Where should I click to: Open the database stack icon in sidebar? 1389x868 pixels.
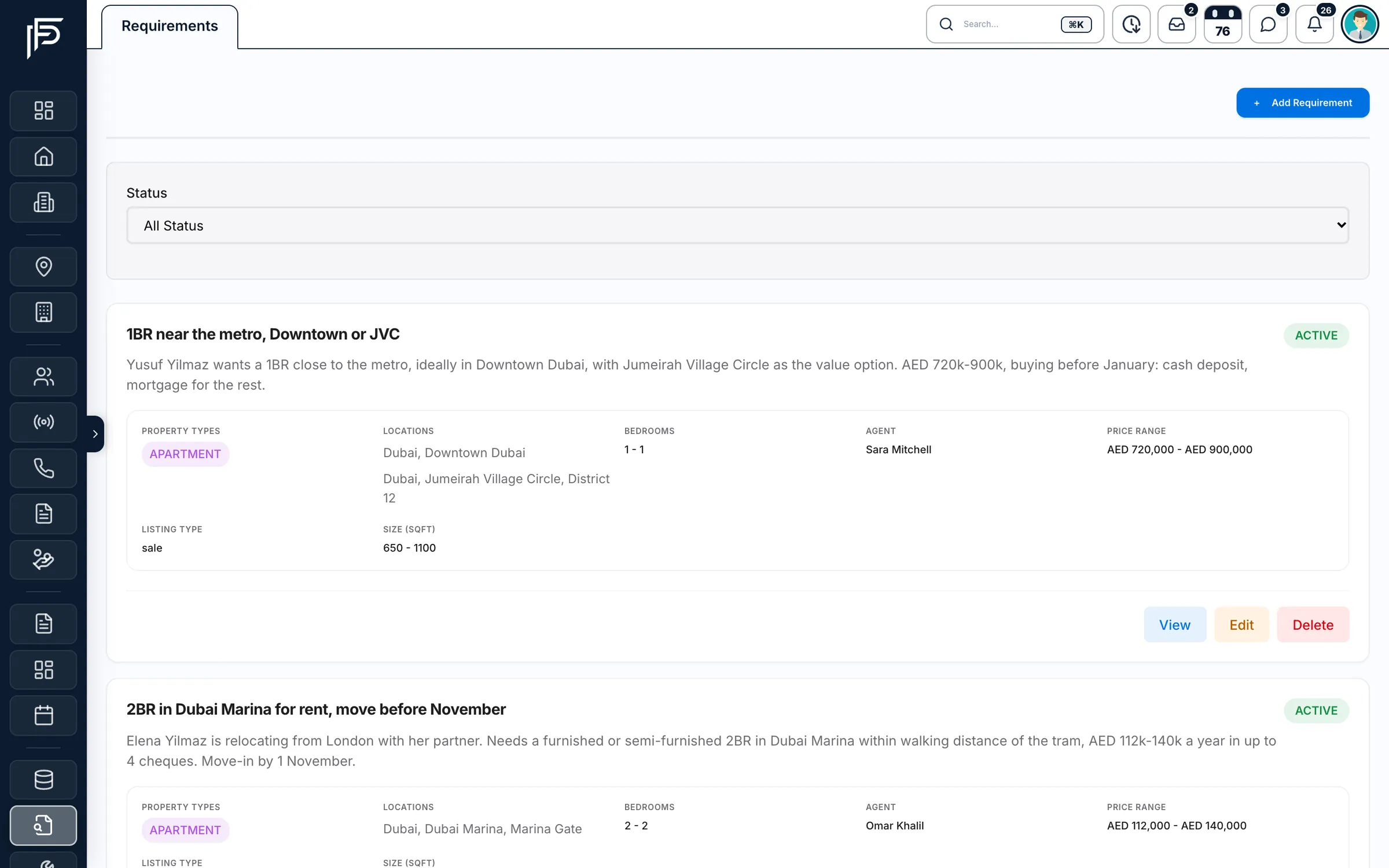pyautogui.click(x=43, y=779)
